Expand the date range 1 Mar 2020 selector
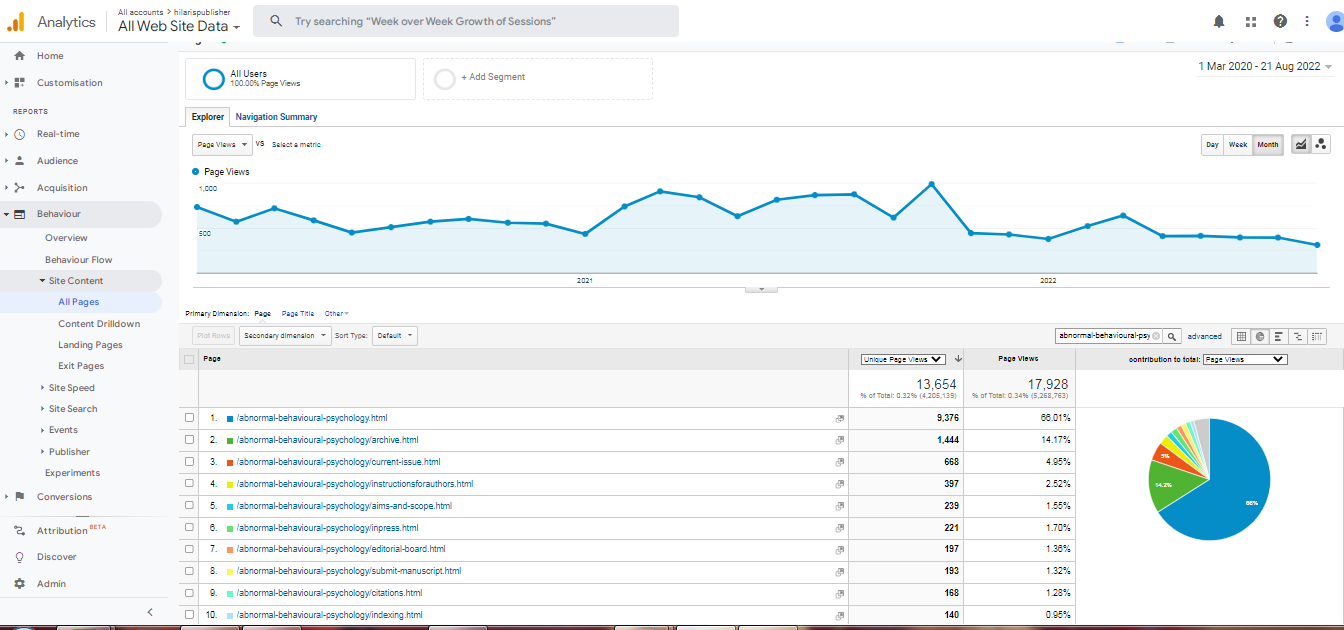Viewport: 1344px width, 630px height. pyautogui.click(x=1265, y=66)
